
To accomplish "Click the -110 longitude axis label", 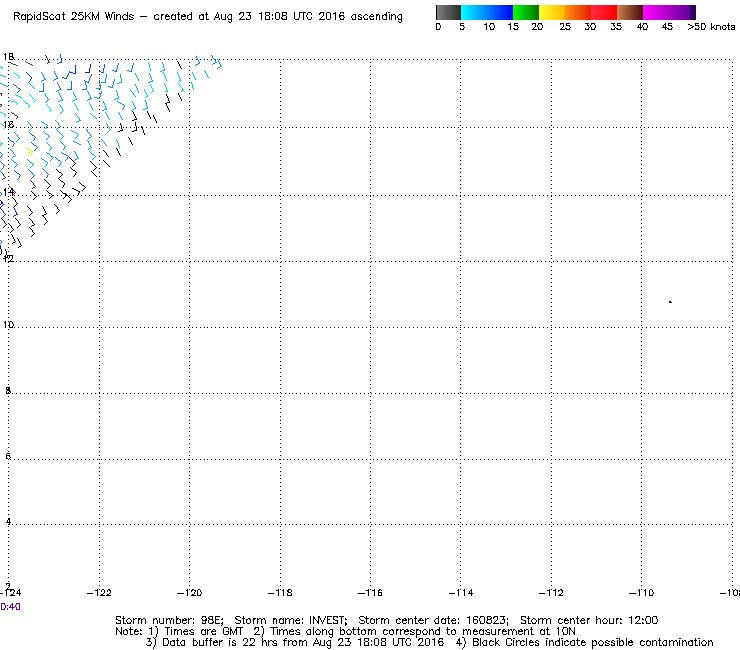I will click(641, 593).
